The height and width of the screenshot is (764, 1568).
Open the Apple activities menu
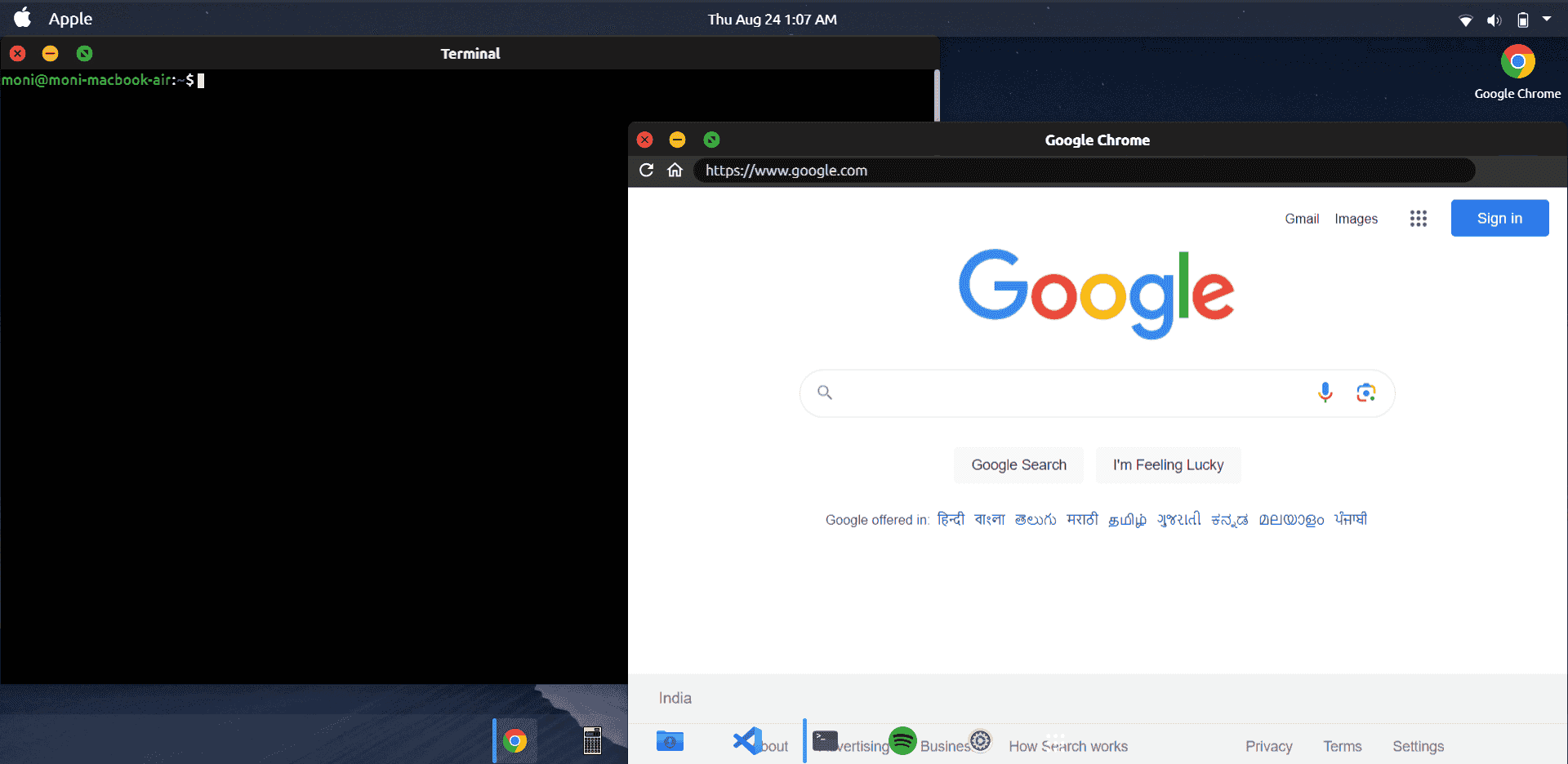70,19
